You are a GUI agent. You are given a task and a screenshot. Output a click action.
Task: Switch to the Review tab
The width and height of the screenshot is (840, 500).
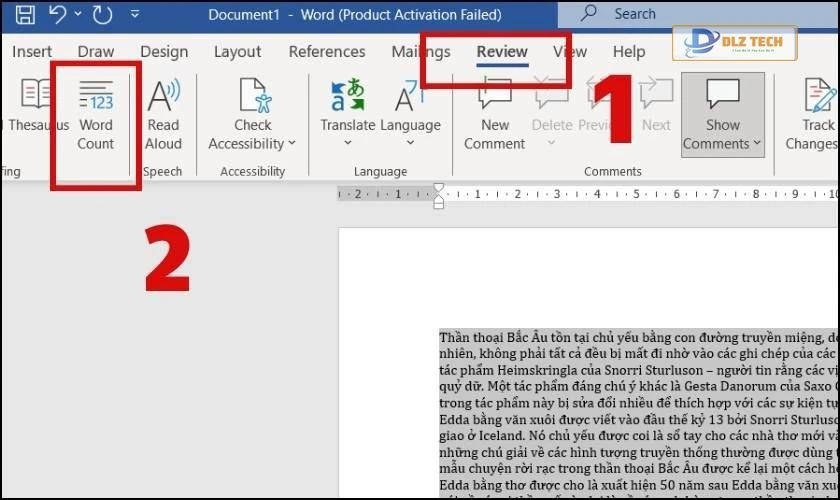point(502,52)
